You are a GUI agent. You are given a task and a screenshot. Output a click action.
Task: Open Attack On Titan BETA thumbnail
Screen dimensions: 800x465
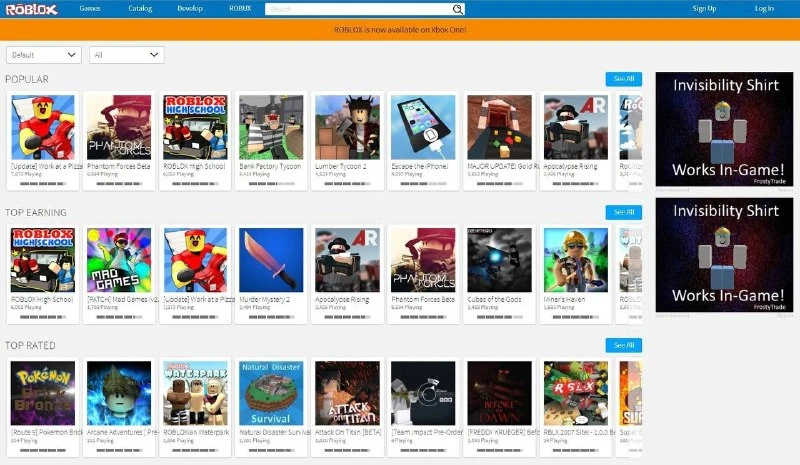347,394
